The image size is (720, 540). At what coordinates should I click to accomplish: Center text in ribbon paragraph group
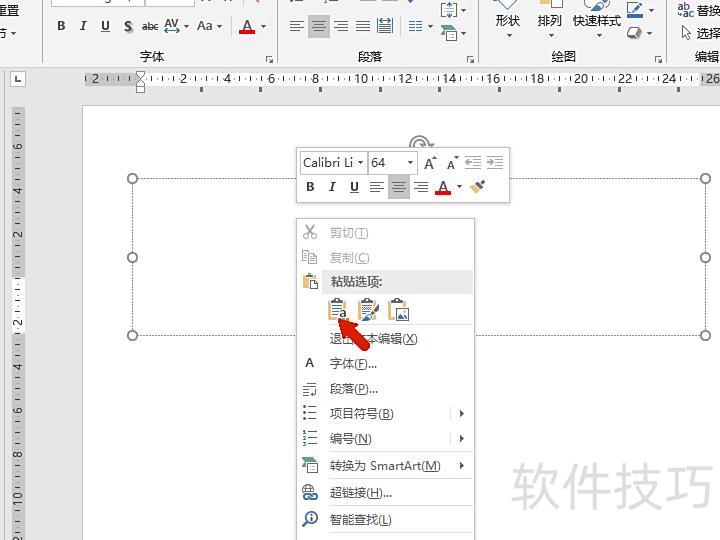(319, 26)
